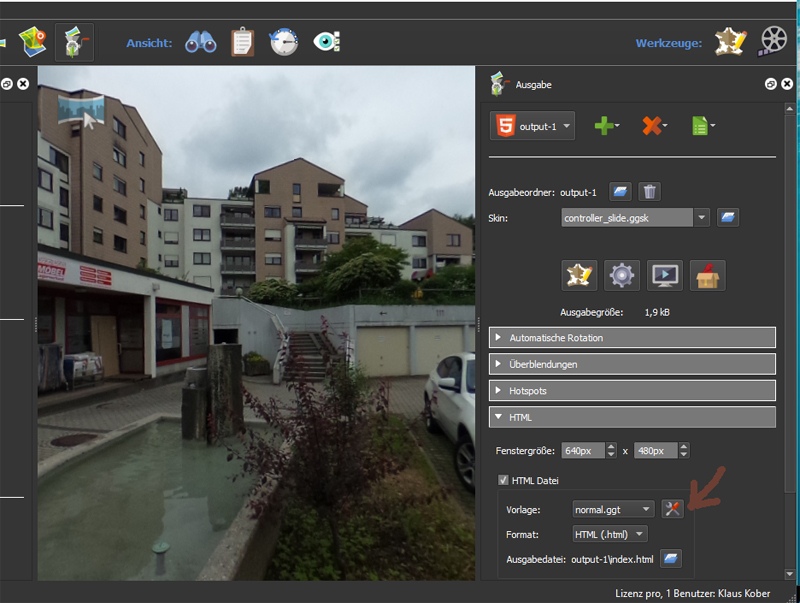Open the Vorlage normal.ggt dropdown
This screenshot has width=800, height=603.
647,509
